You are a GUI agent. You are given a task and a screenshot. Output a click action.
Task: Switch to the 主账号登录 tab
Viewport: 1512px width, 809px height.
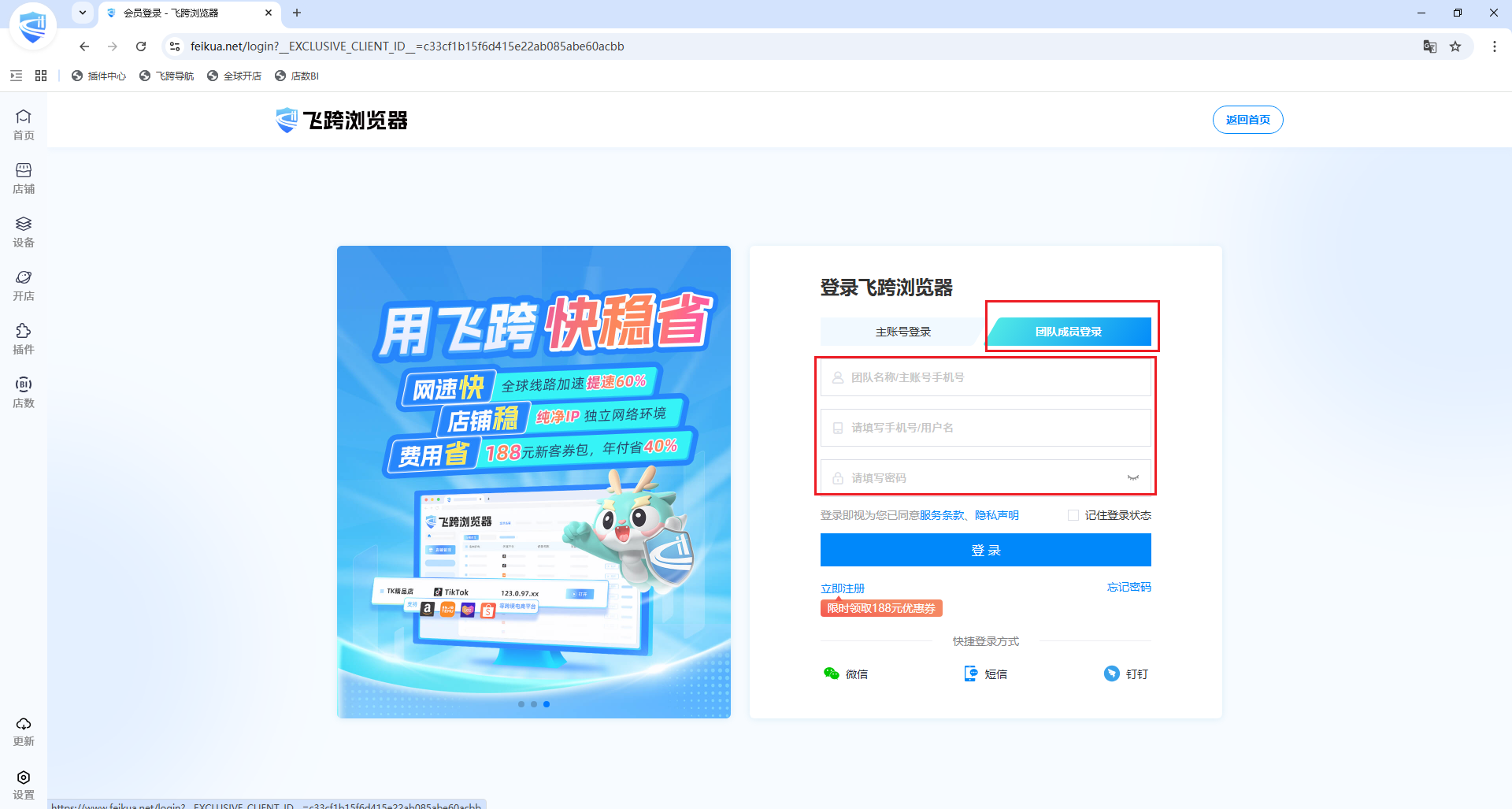tap(902, 332)
